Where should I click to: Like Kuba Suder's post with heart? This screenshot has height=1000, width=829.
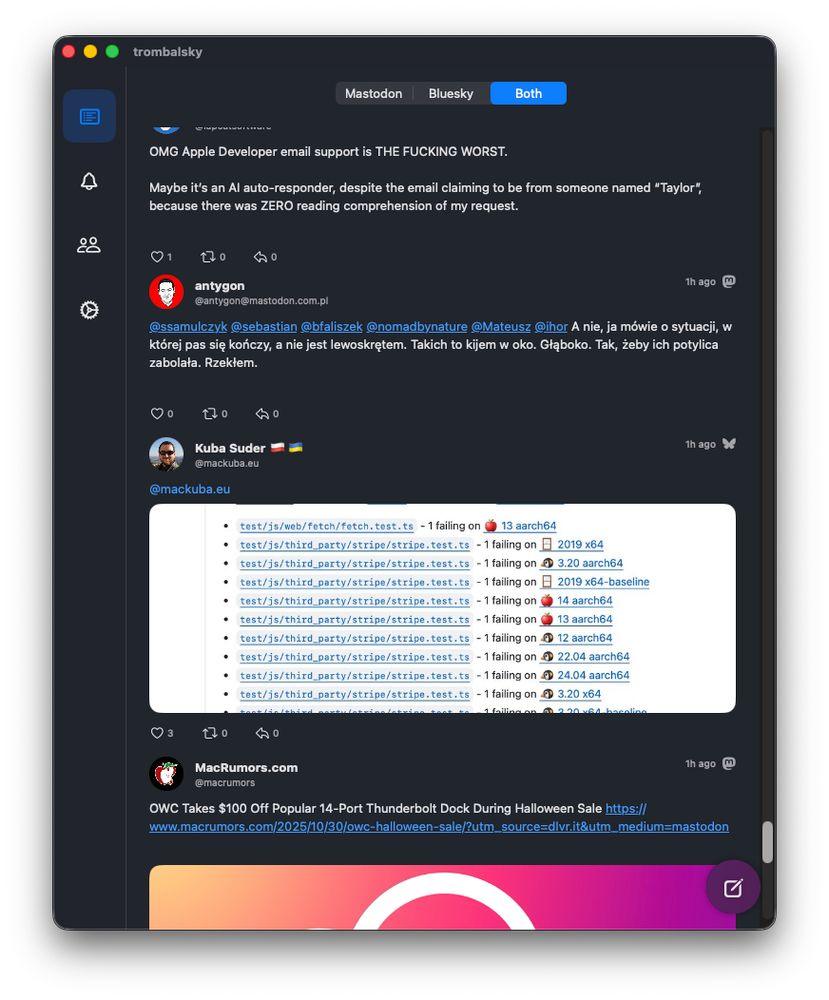pyautogui.click(x=157, y=733)
